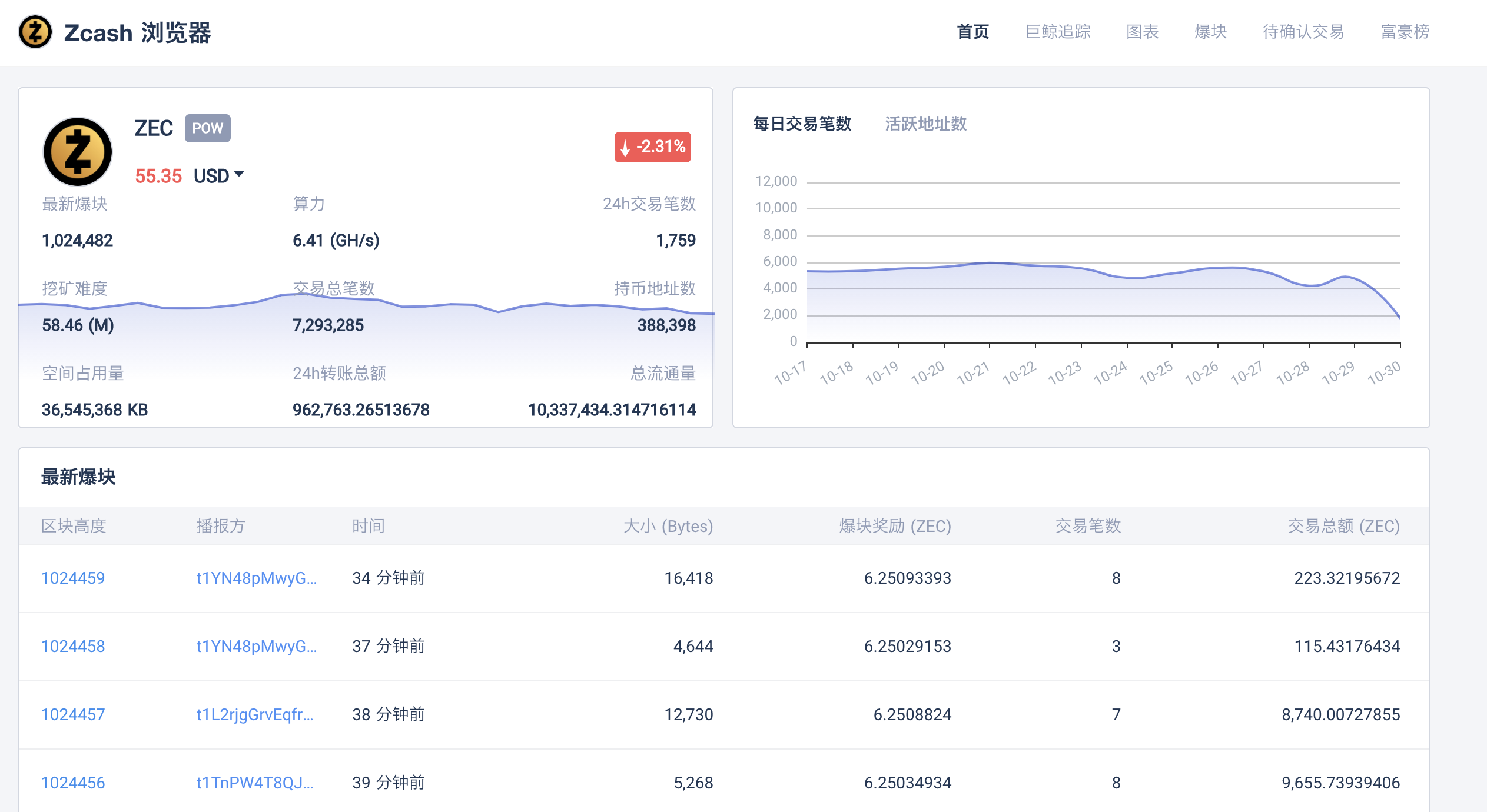Click the 交易总额 (ZEC) column header
The image size is (1487, 812).
[x=1344, y=526]
